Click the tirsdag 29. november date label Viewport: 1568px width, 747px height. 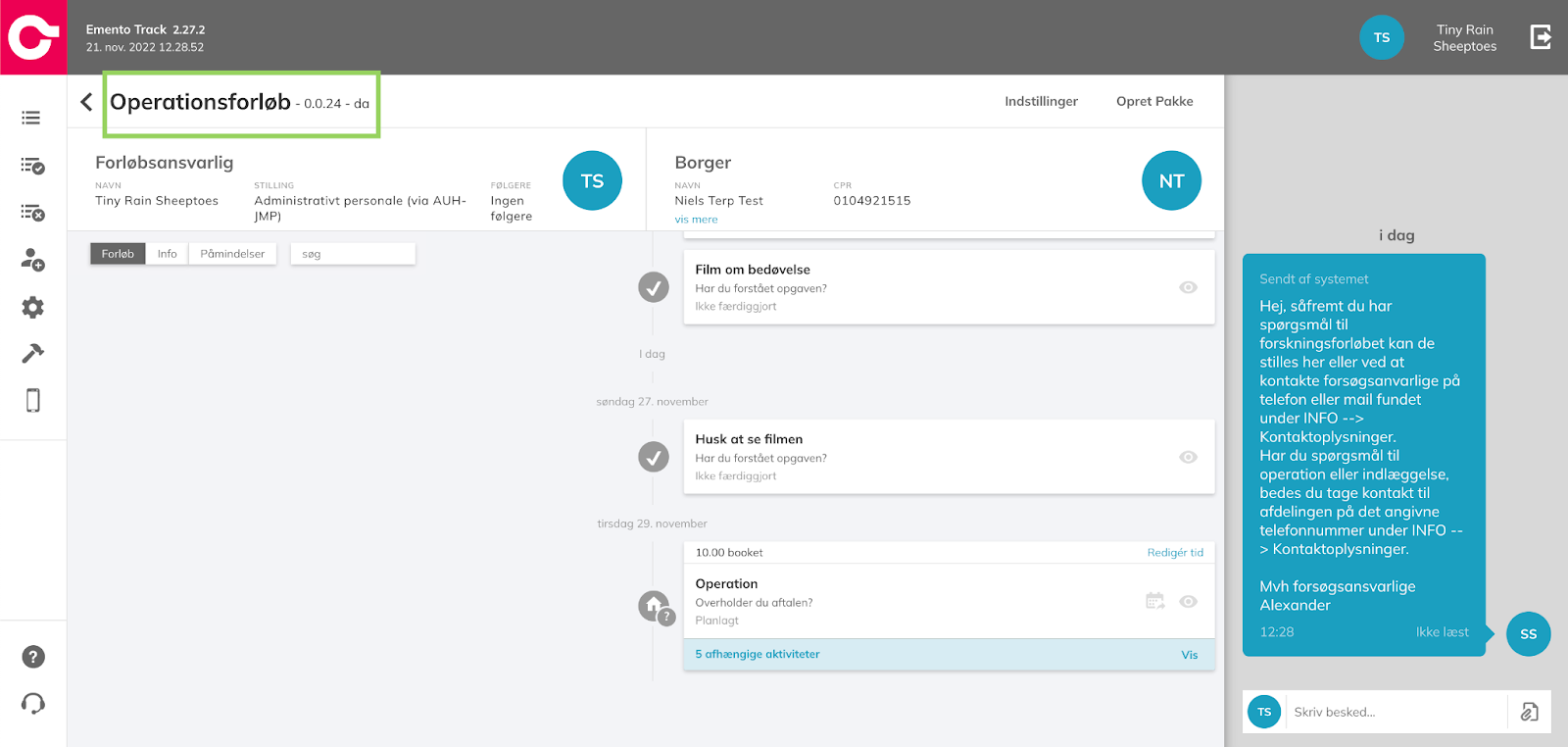652,523
